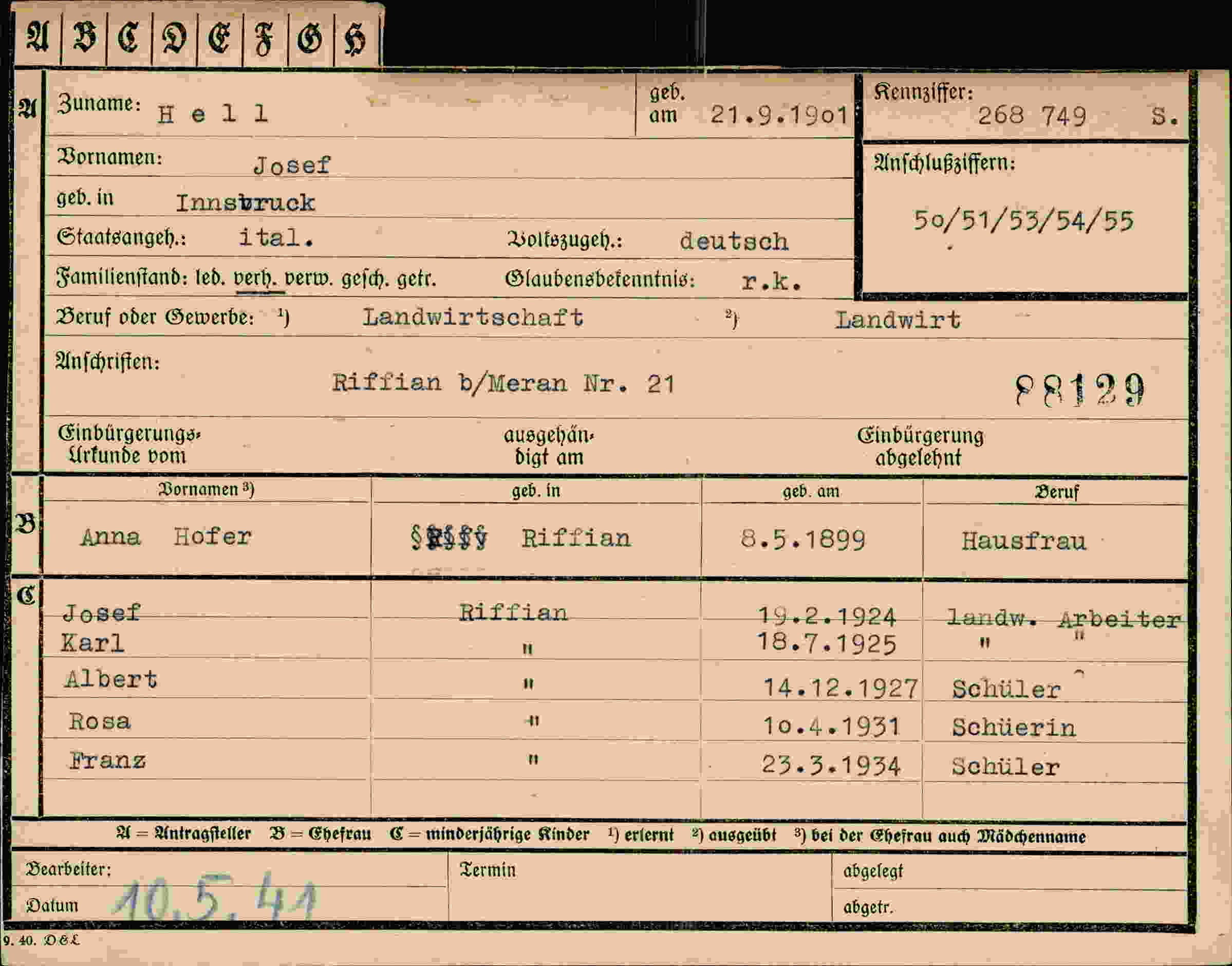Click the 'Bearbeiter:' label
The image size is (1232, 966).
point(69,869)
